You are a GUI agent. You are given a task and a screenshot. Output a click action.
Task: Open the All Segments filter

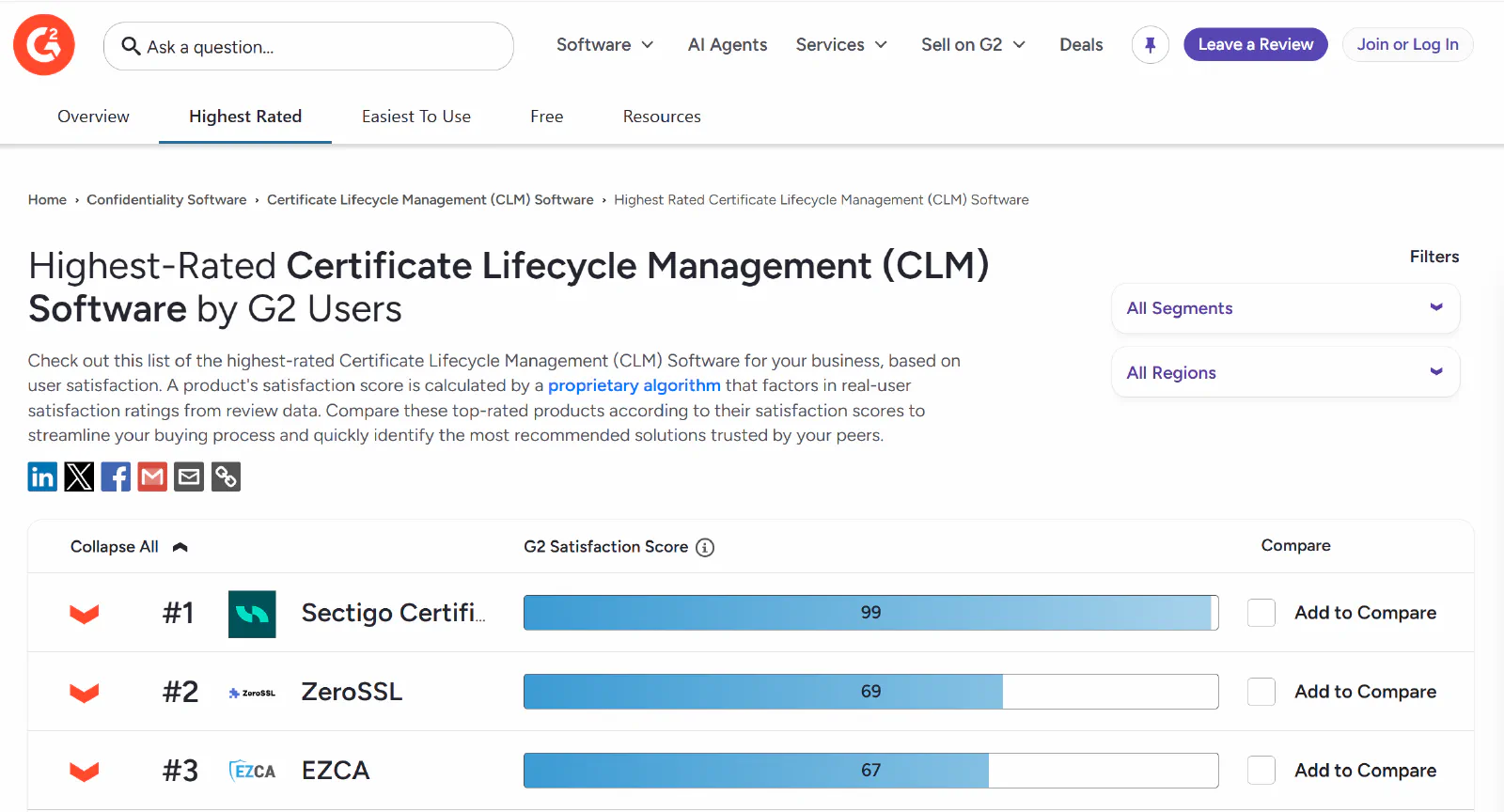click(1285, 308)
